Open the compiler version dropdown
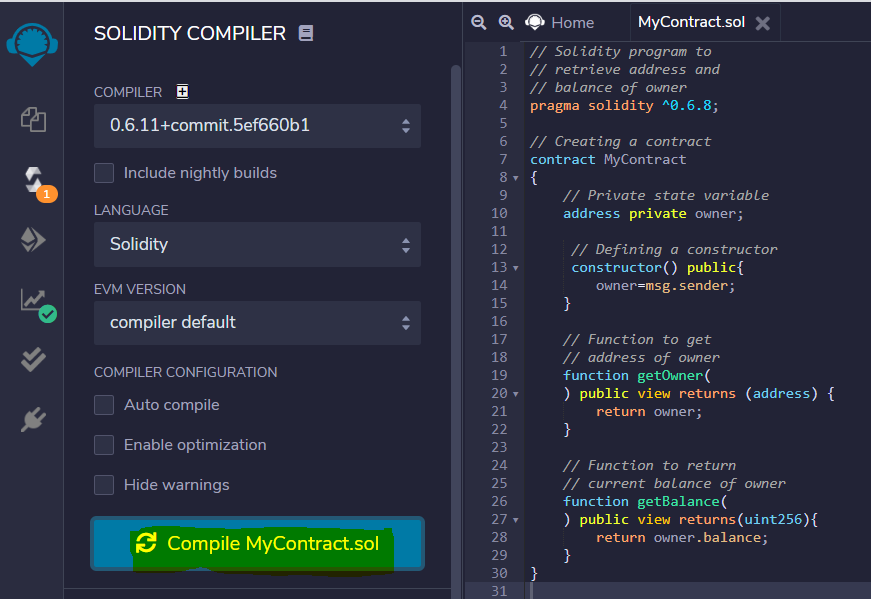871x599 pixels. pos(257,126)
